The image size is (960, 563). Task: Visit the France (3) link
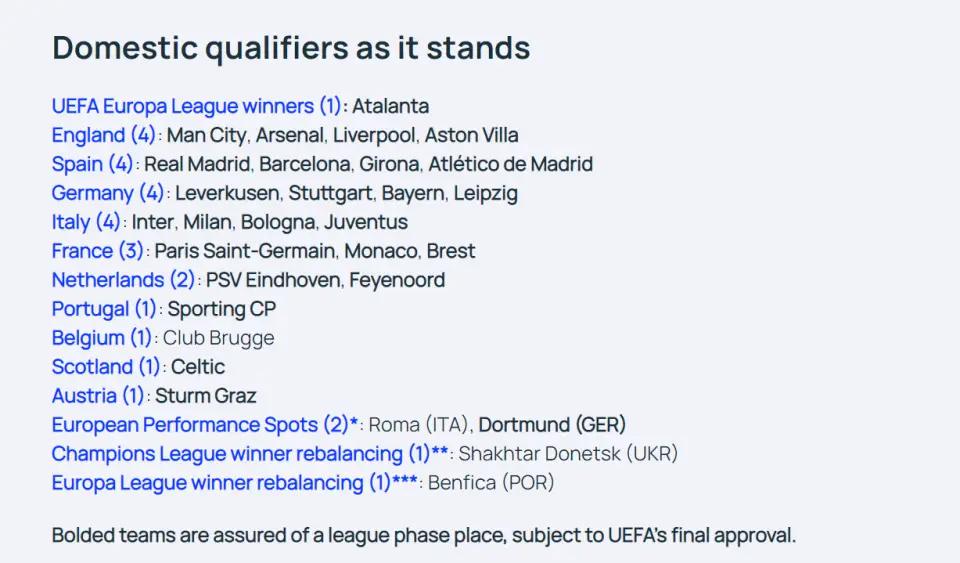click(97, 251)
